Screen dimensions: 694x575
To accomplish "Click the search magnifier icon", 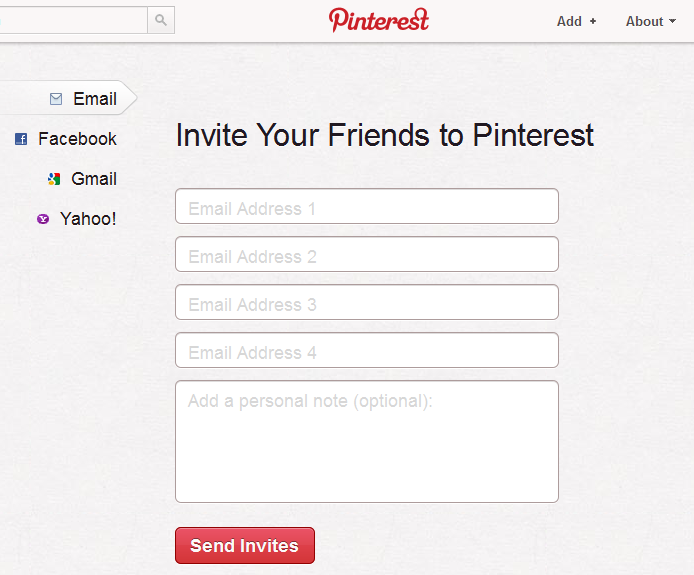I will click(161, 20).
